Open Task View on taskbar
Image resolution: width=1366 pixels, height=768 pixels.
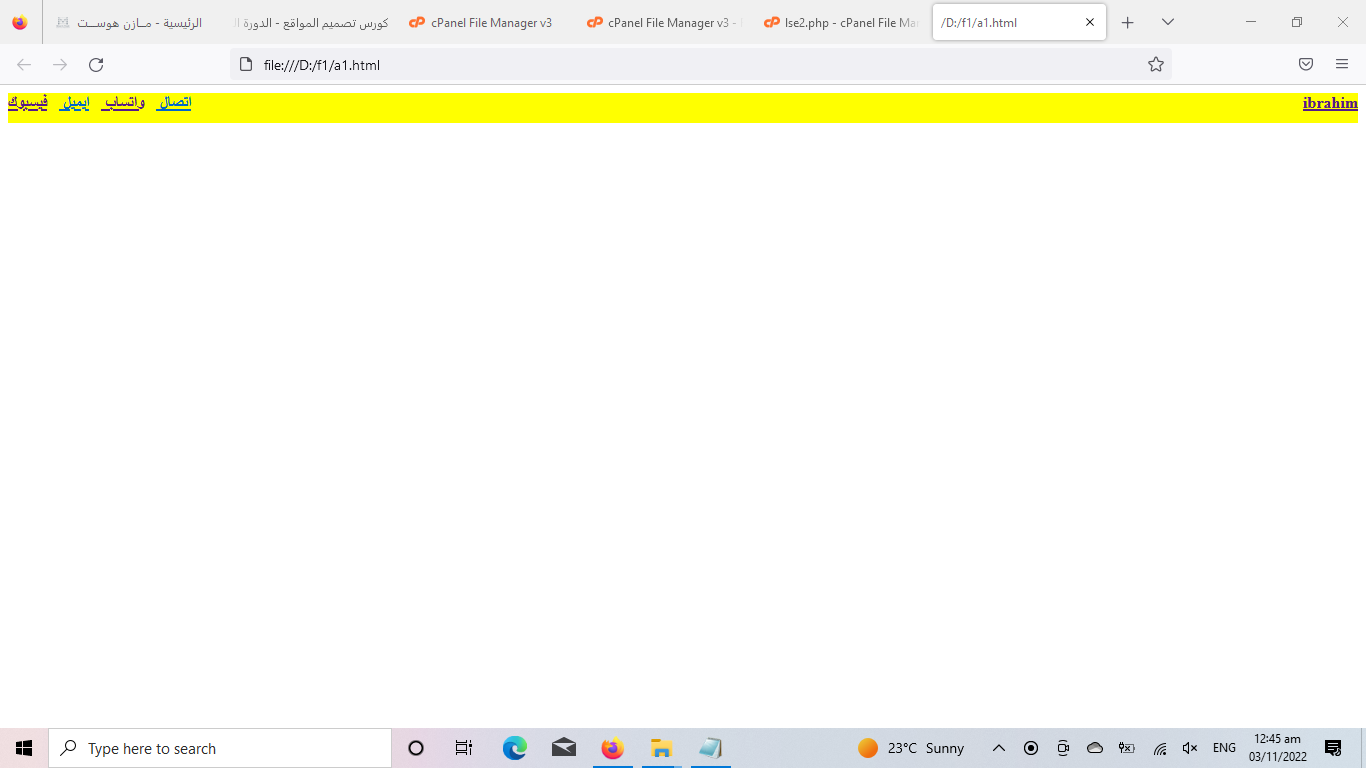click(464, 748)
